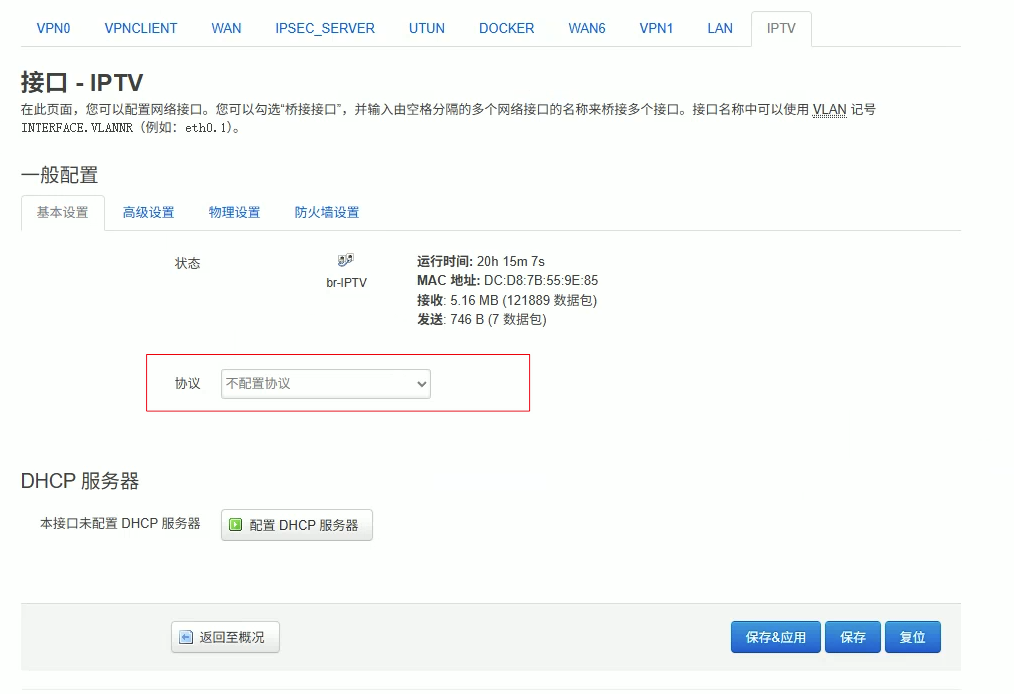Expand the protocol selector showing 不配置协议
The image size is (1014, 694).
click(325, 383)
